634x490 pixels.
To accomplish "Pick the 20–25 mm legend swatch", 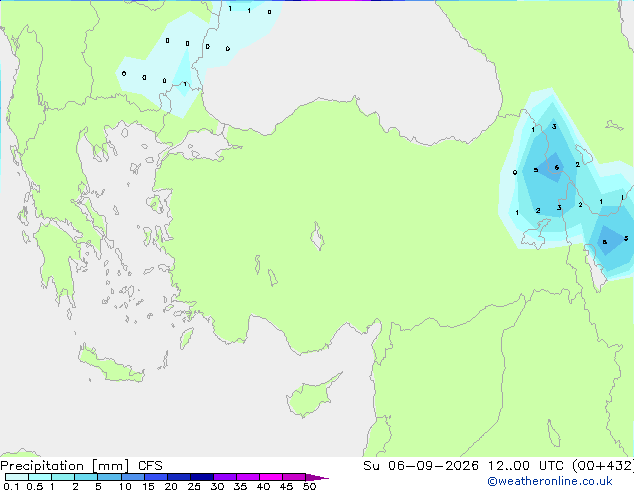I will tap(179, 477).
